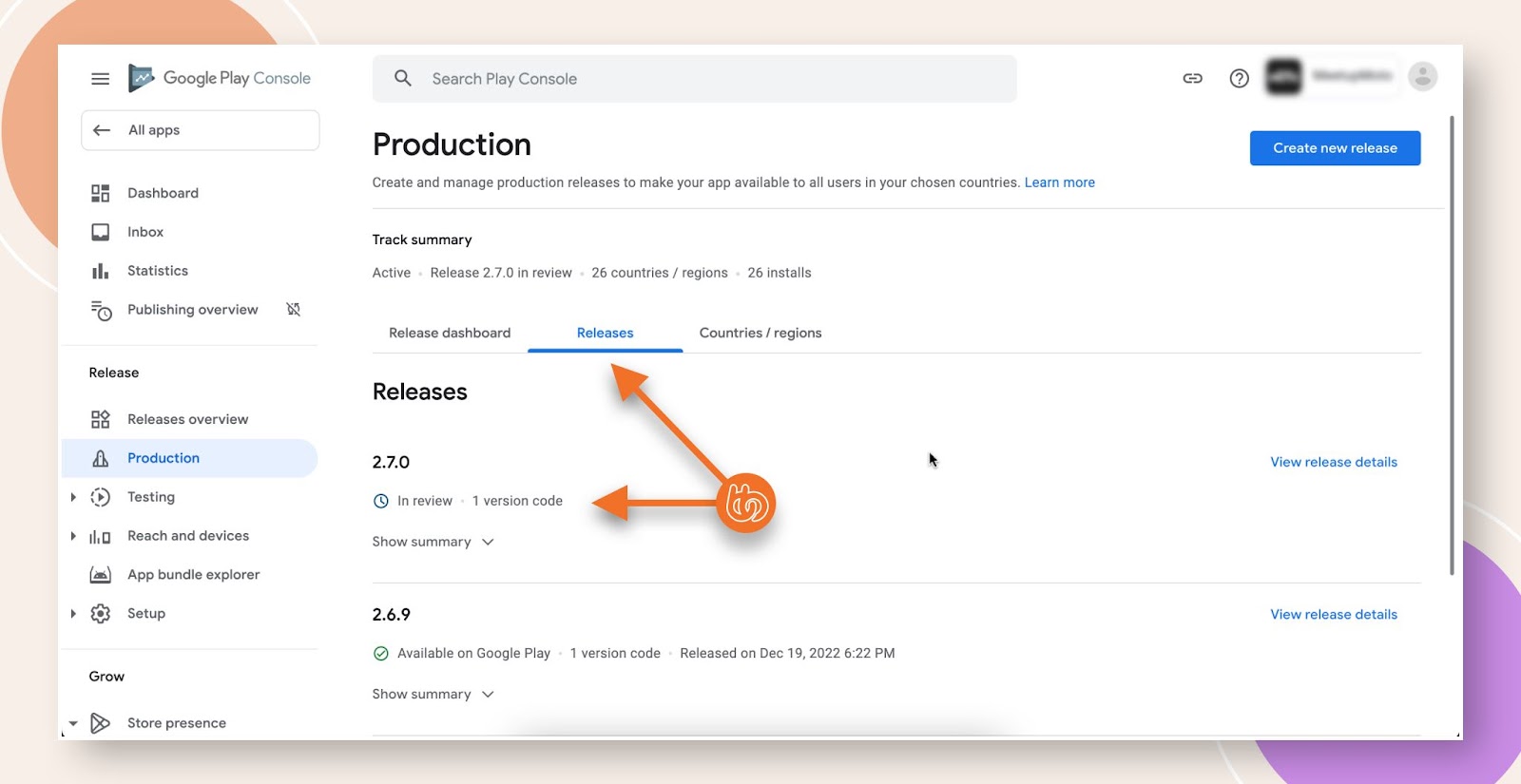Click the 2.7.0 release title
The image size is (1521, 784).
pyautogui.click(x=391, y=462)
